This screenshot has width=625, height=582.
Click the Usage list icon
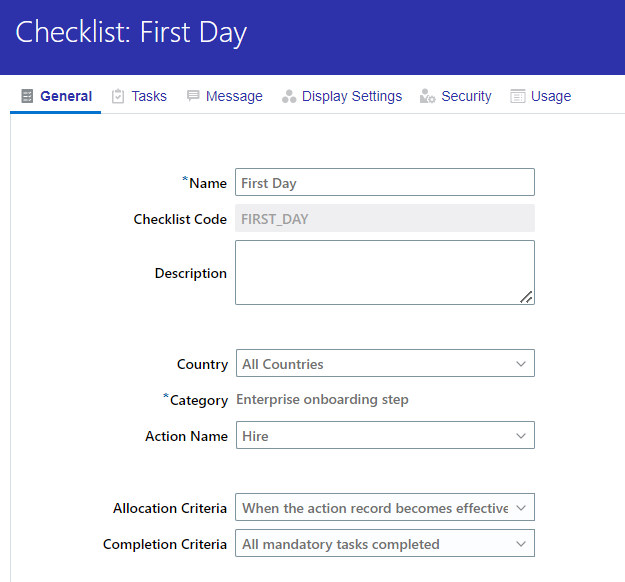click(x=518, y=96)
